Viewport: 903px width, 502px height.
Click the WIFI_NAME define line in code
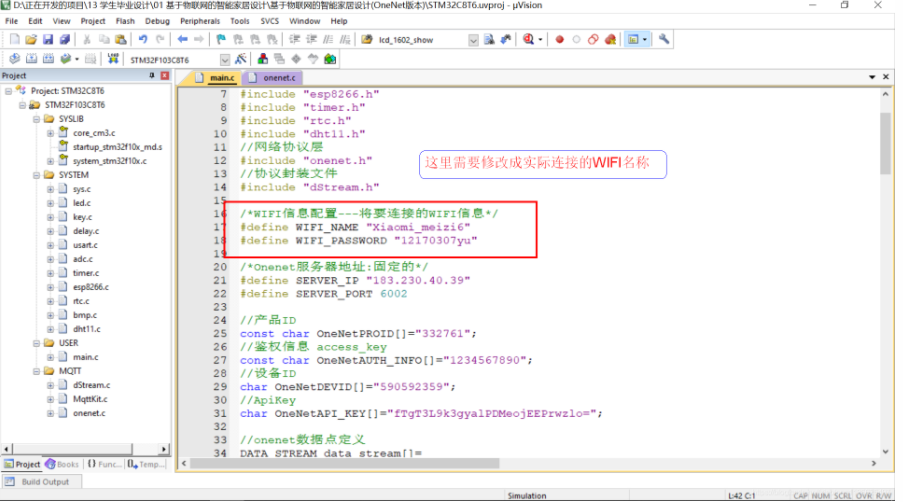(355, 227)
